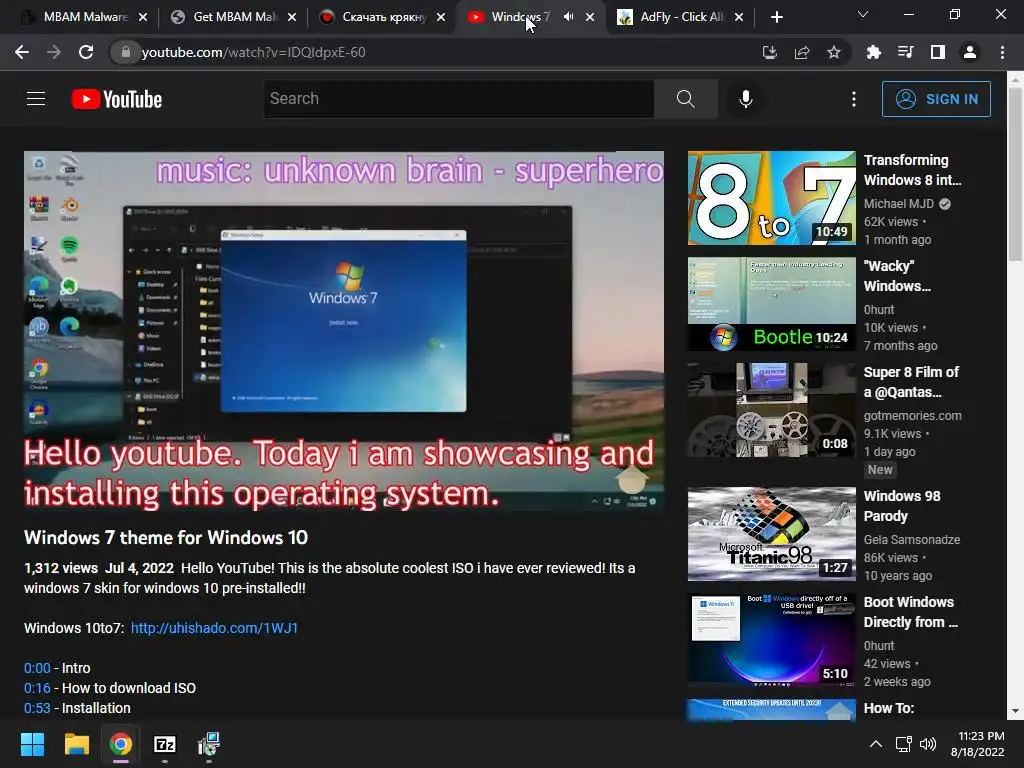Open the Windows Start menu
The image size is (1024, 768).
click(32, 744)
